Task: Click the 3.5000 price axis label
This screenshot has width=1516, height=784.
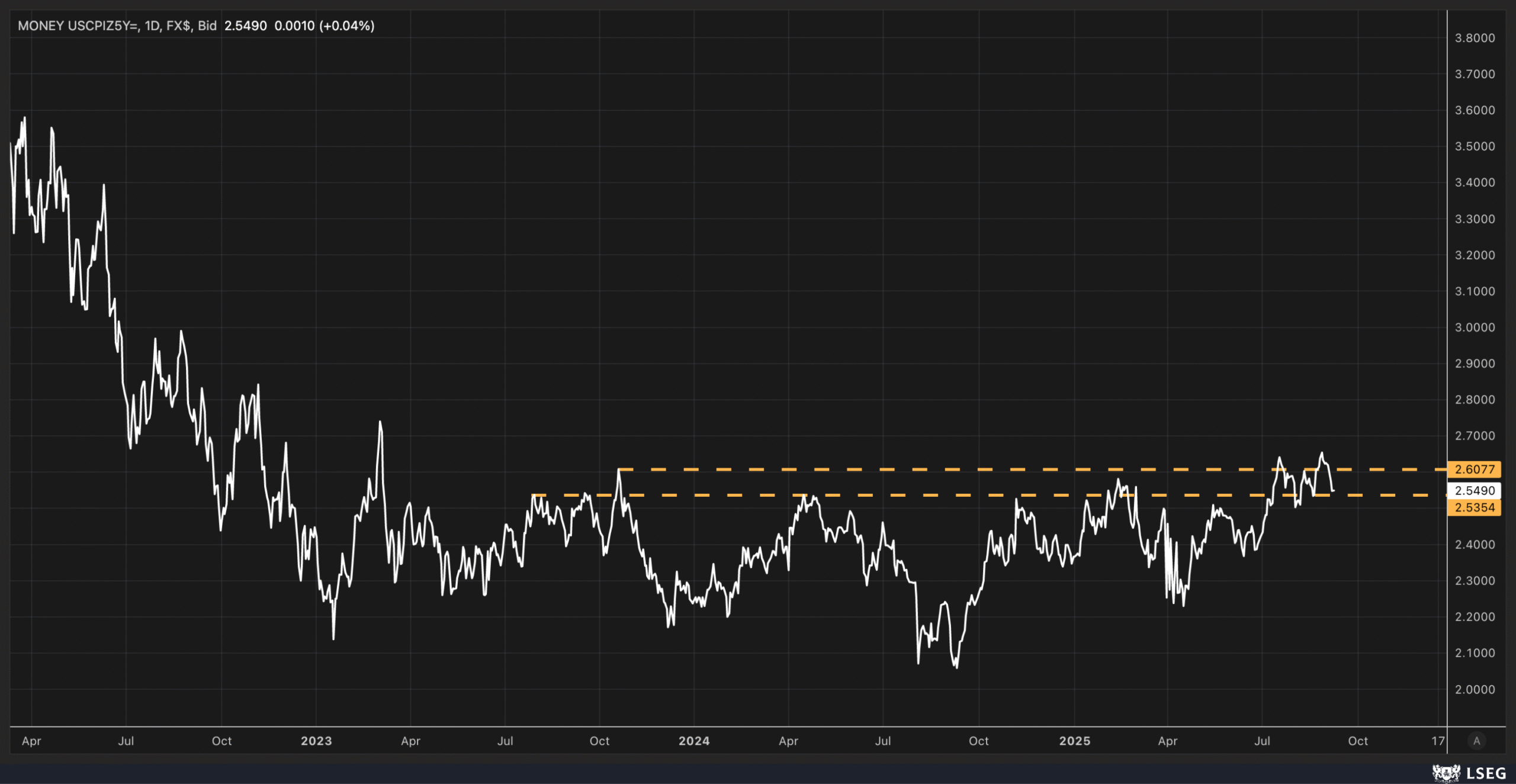Action: tap(1475, 146)
